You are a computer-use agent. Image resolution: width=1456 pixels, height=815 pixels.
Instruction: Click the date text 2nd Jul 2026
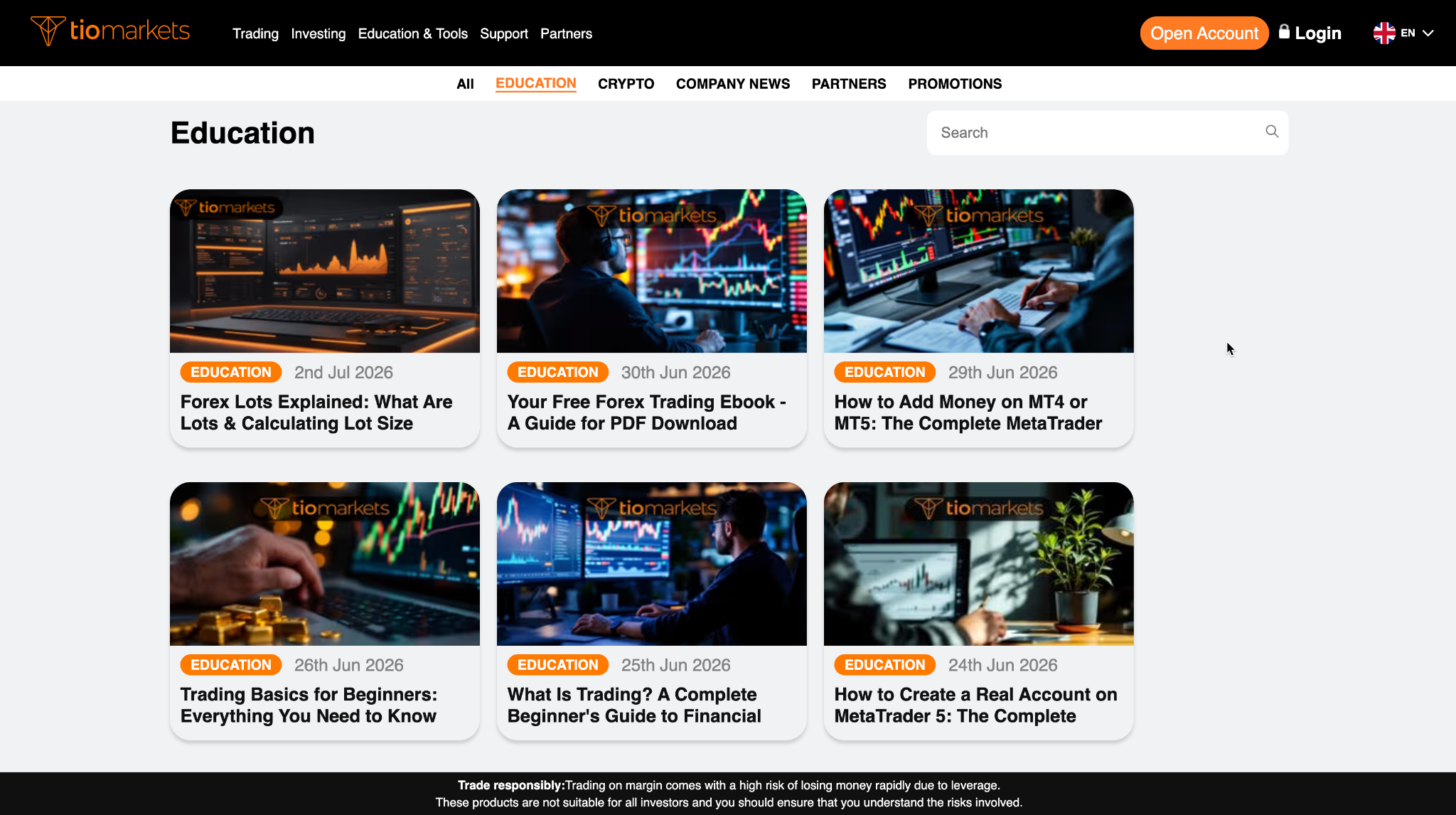tap(343, 373)
